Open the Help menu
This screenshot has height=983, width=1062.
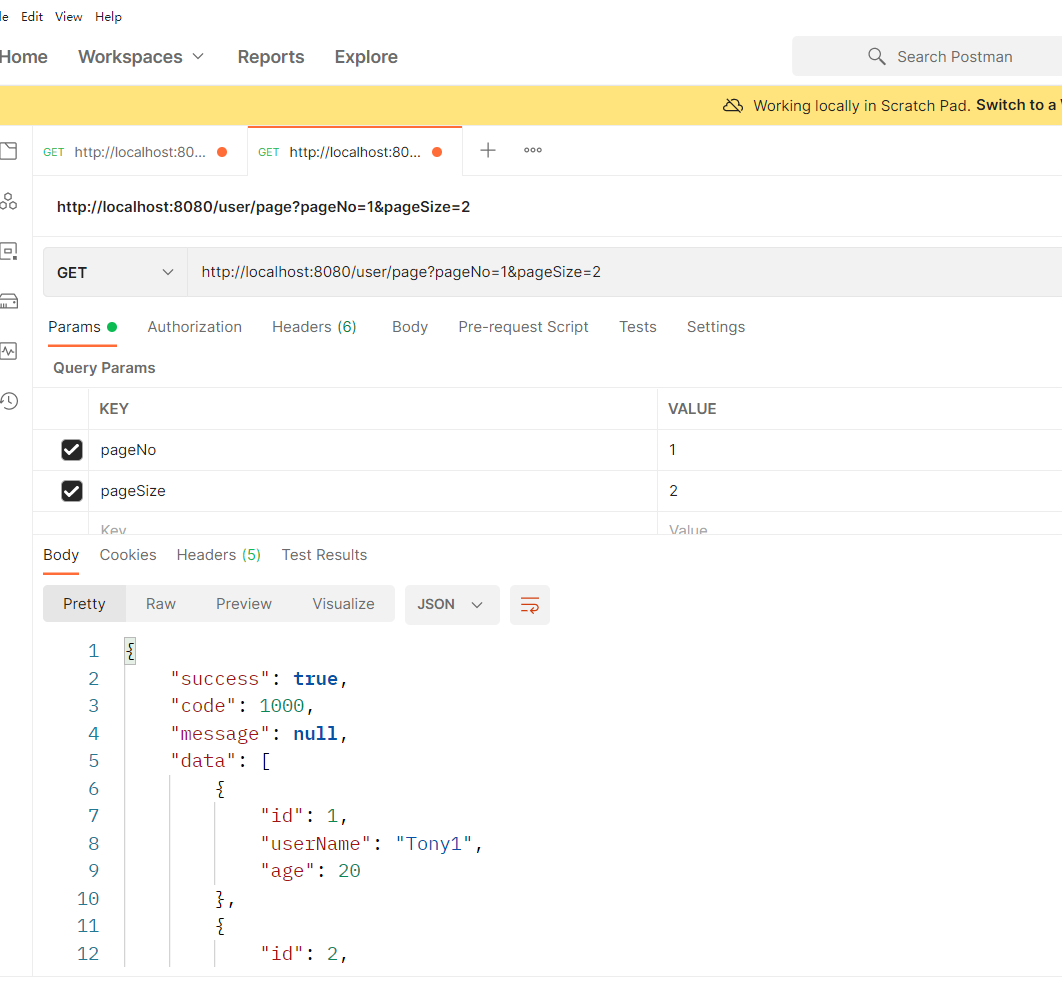(108, 17)
